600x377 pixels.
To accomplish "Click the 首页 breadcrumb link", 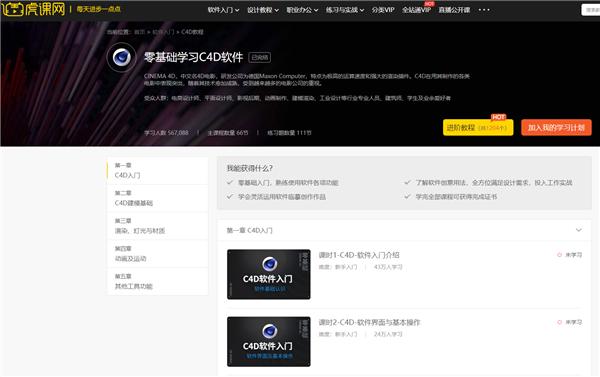I will tap(139, 32).
